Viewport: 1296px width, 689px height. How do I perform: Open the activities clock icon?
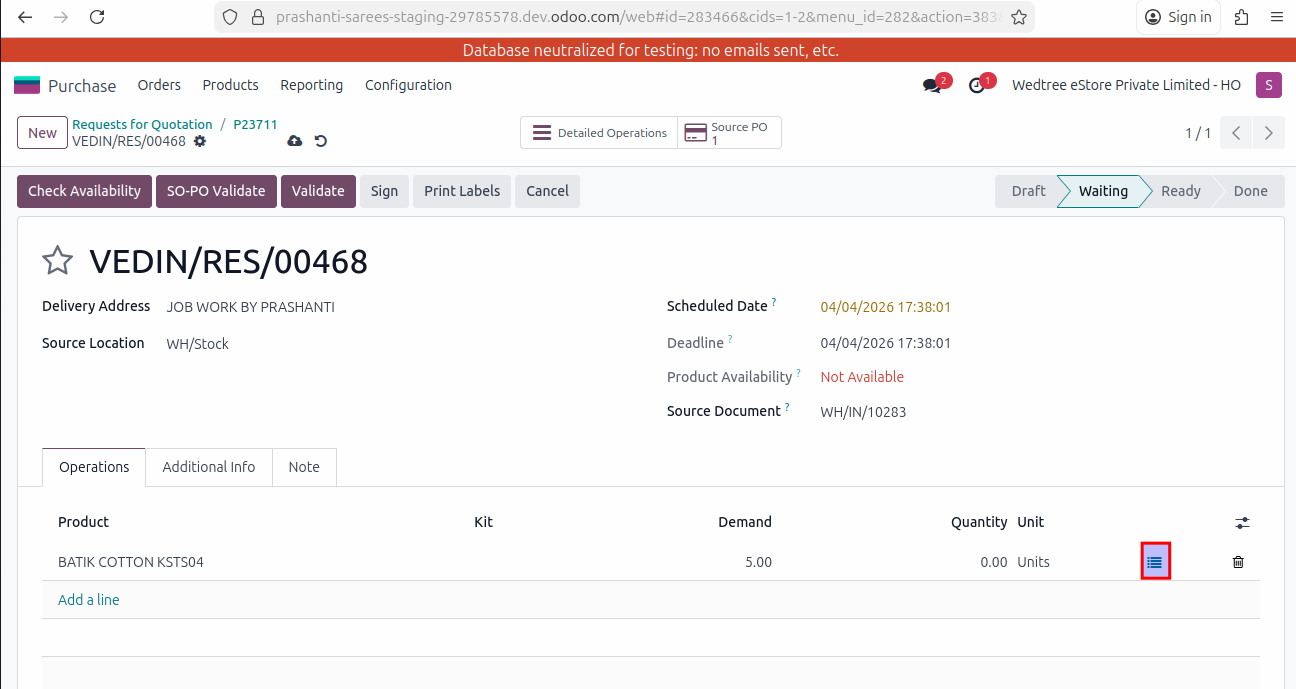(x=978, y=85)
